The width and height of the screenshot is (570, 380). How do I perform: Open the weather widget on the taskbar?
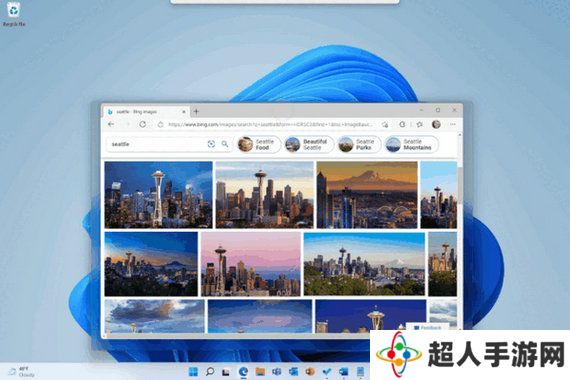pos(22,372)
